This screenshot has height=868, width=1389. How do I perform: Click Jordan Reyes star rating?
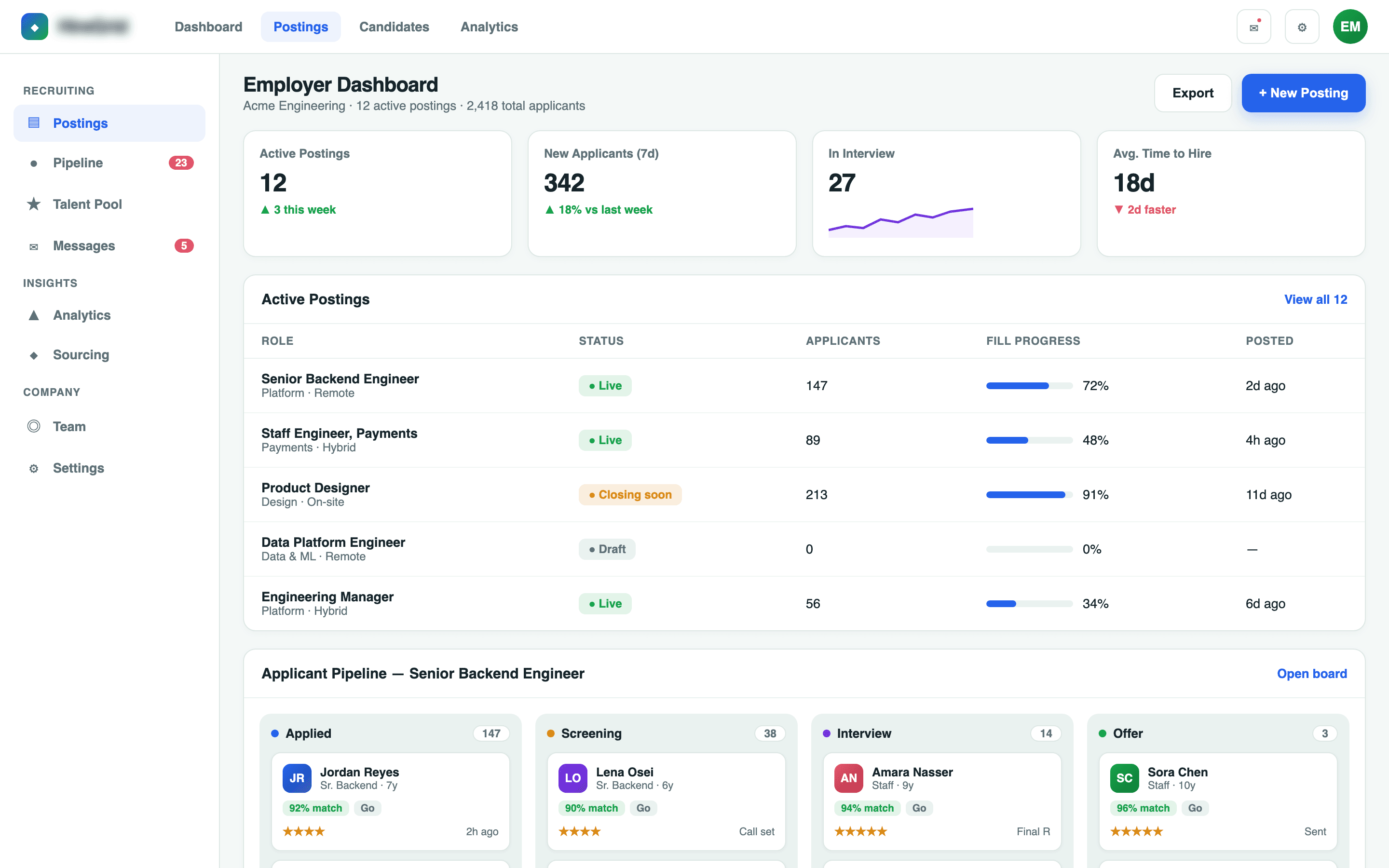(304, 831)
